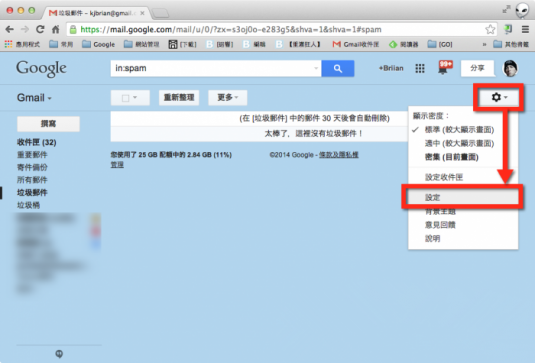Open account profile avatar
Image resolution: width=535 pixels, height=363 pixels.
pyautogui.click(x=510, y=68)
